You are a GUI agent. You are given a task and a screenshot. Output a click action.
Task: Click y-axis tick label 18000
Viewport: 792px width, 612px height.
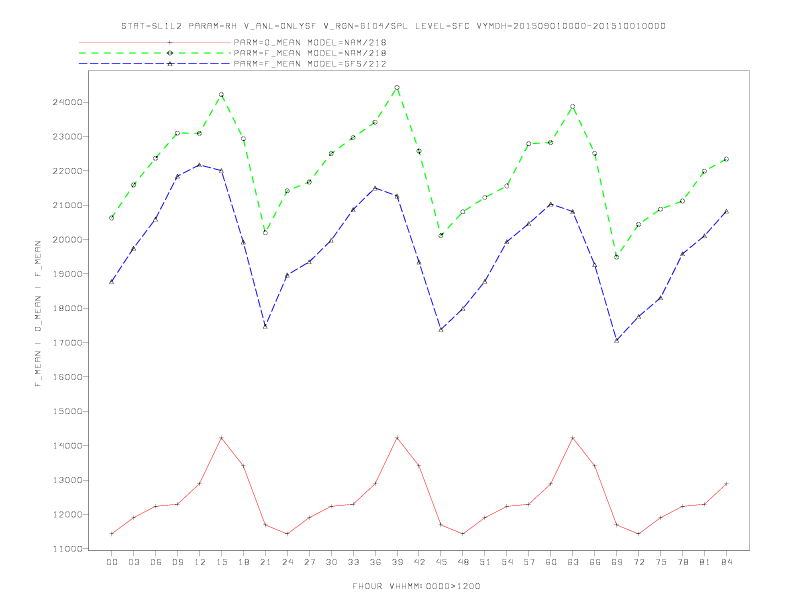point(67,309)
